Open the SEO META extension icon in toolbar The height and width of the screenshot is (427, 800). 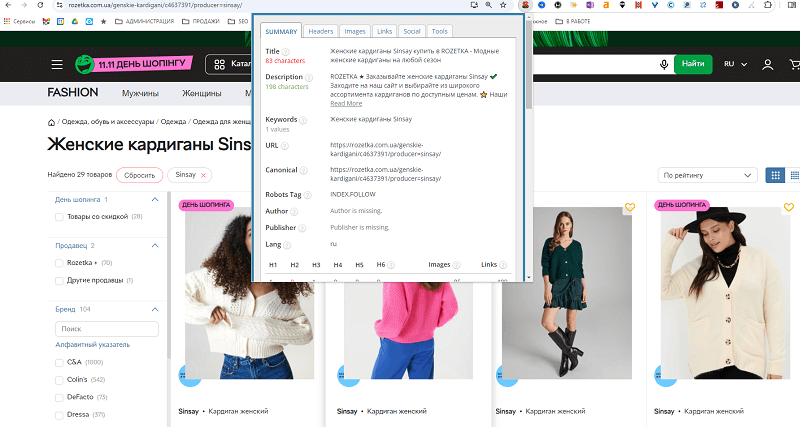(524, 5)
